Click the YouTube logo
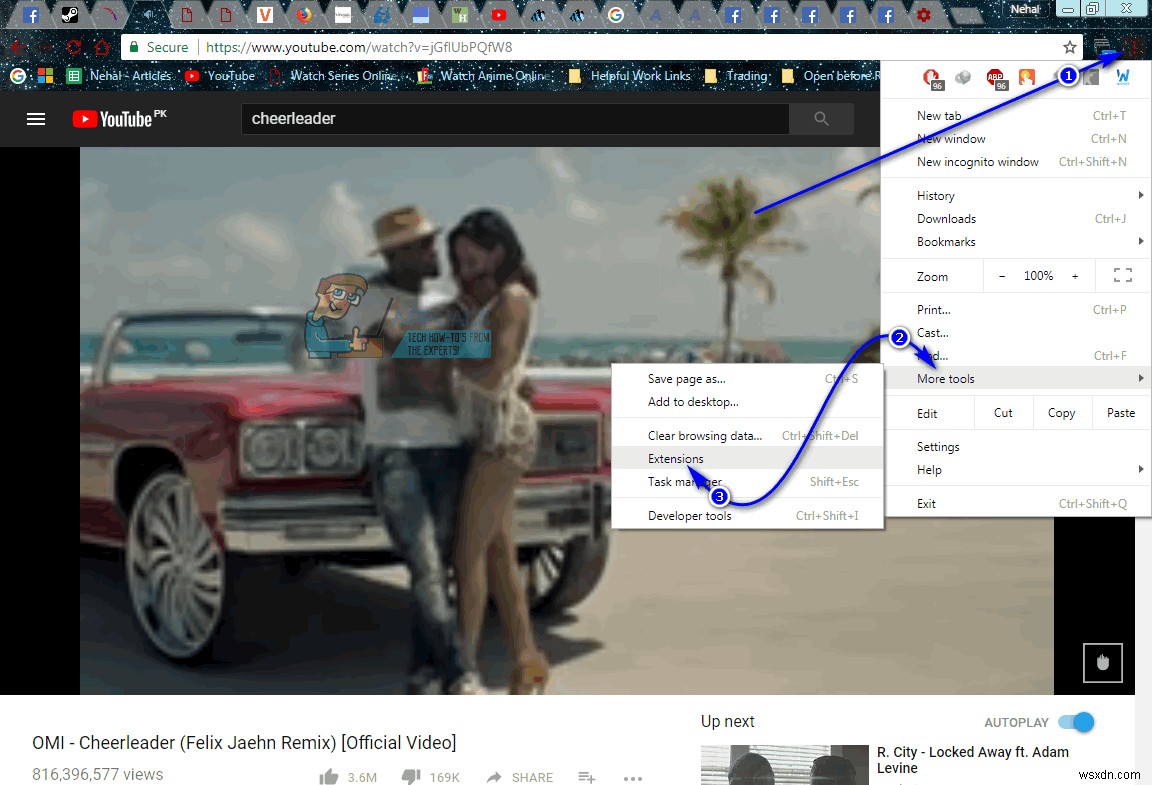 pyautogui.click(x=119, y=119)
